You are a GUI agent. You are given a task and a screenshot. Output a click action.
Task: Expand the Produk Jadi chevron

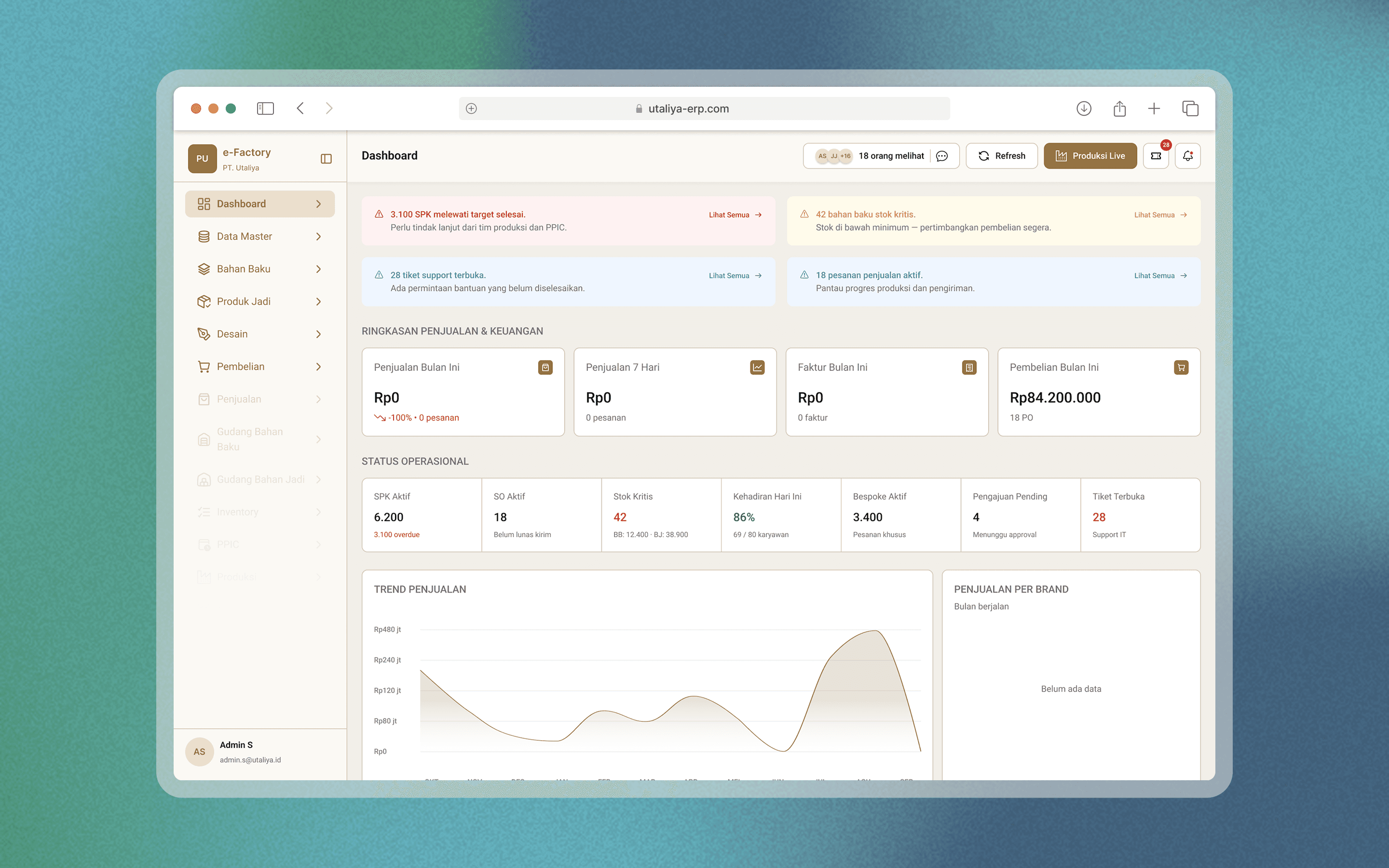click(x=318, y=301)
